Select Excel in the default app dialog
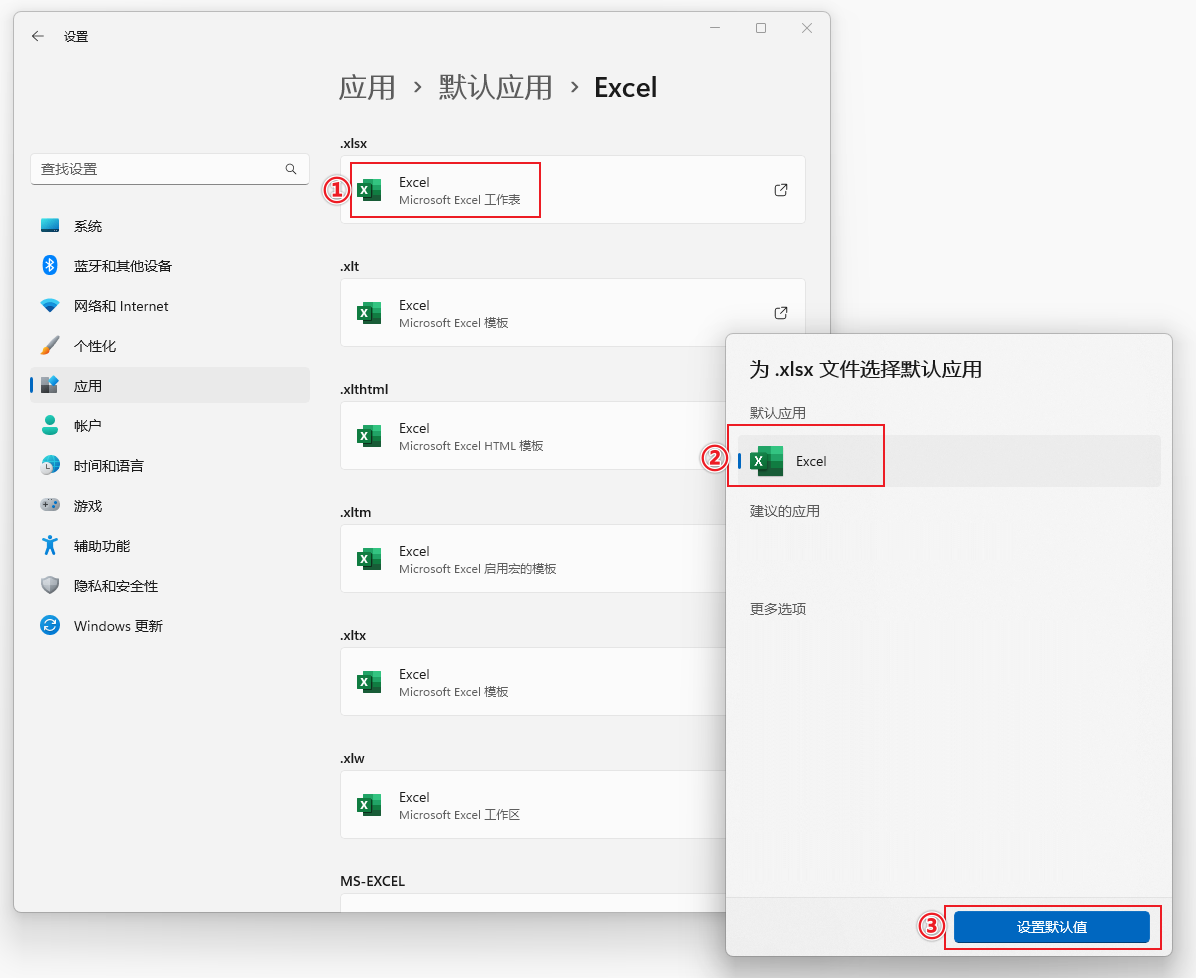 (x=810, y=461)
